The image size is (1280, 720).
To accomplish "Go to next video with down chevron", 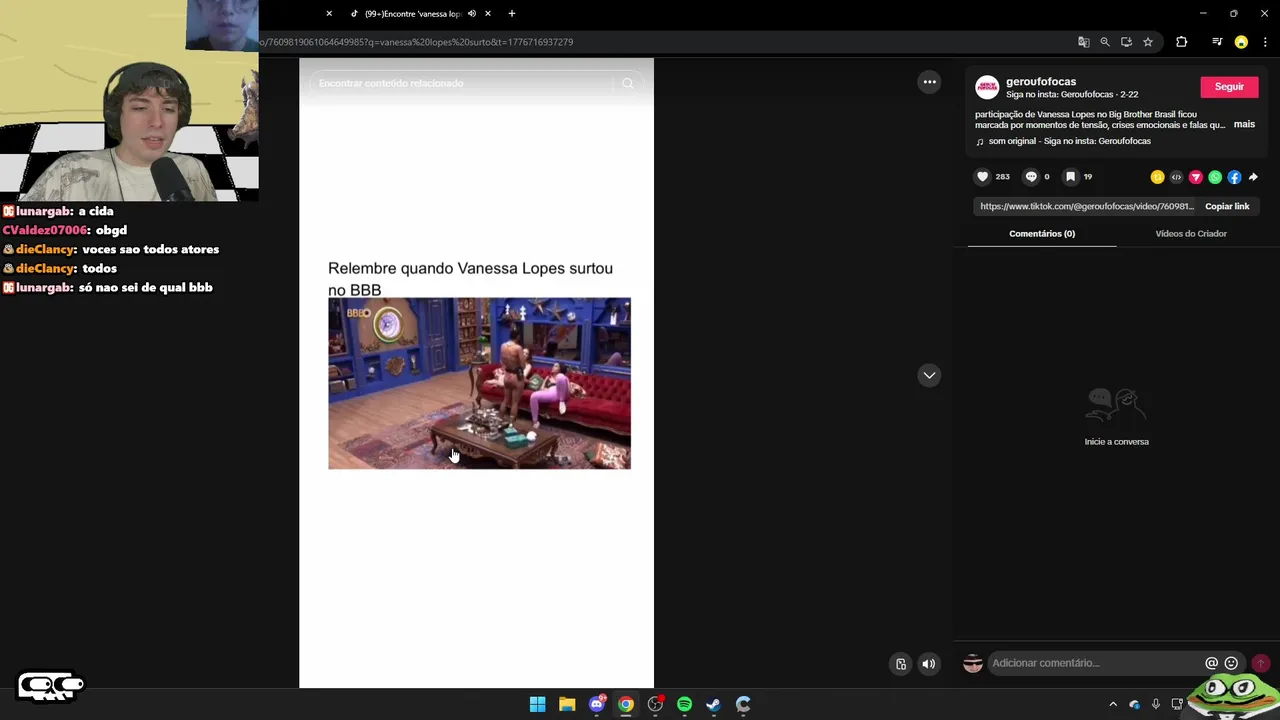I will (929, 375).
